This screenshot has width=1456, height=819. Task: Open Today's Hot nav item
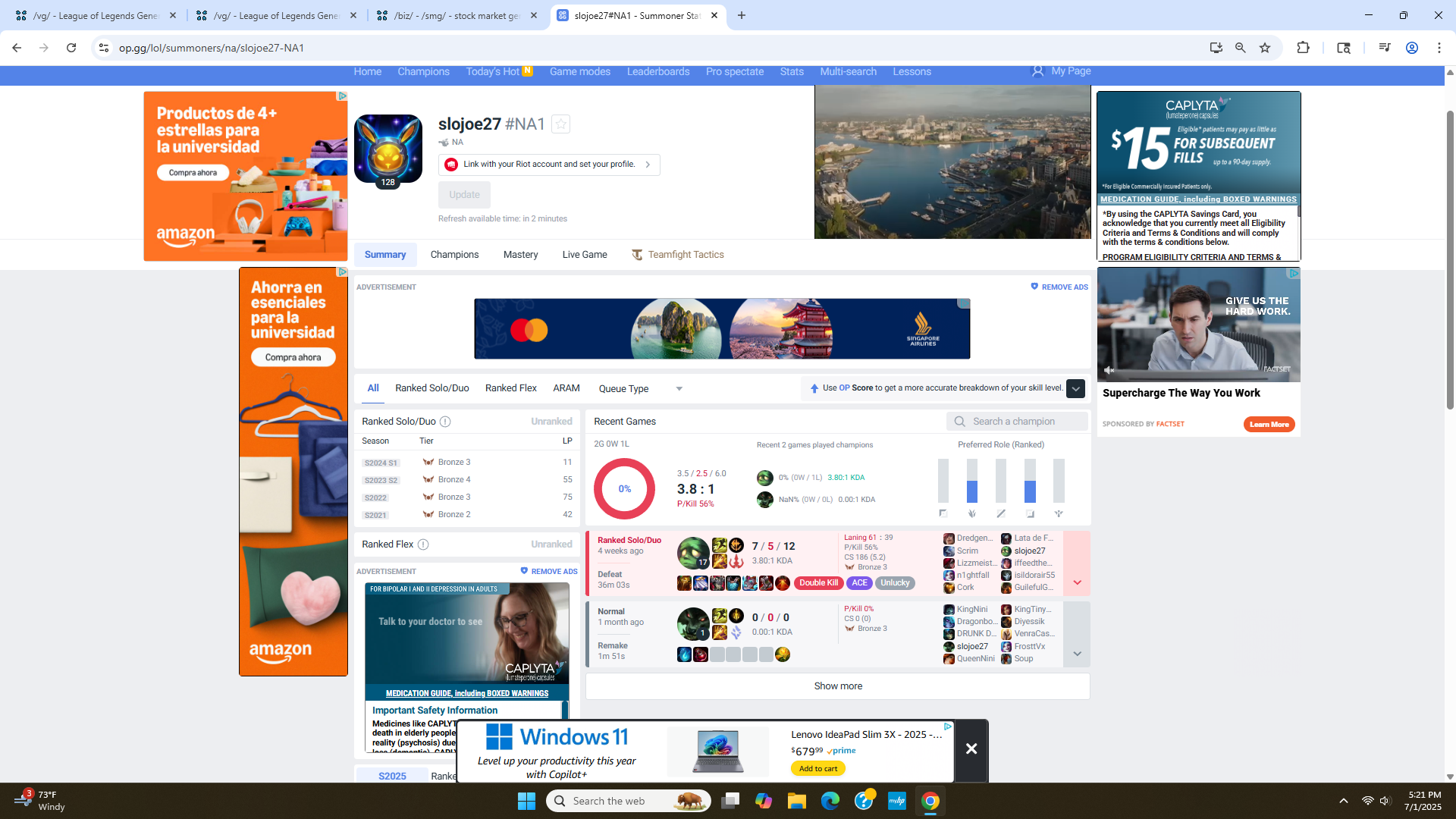(x=499, y=72)
